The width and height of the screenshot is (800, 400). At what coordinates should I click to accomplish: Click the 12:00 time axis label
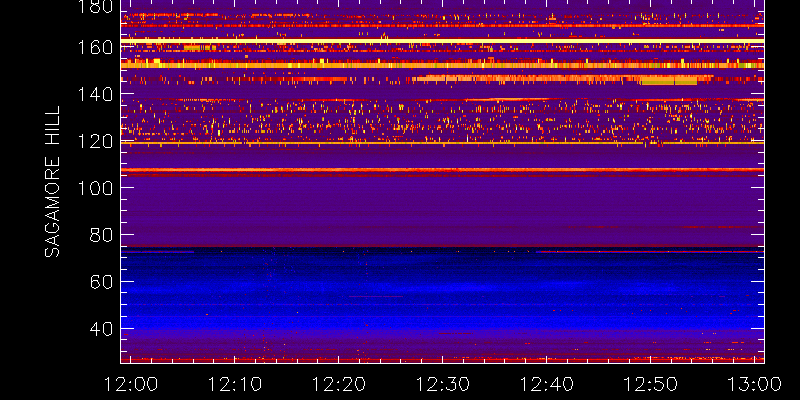coord(131,384)
